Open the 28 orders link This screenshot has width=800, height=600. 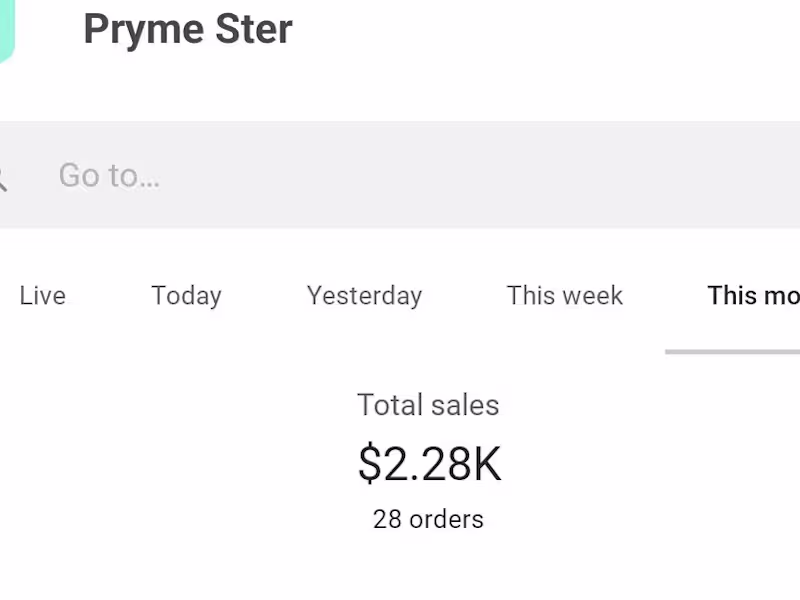point(428,519)
